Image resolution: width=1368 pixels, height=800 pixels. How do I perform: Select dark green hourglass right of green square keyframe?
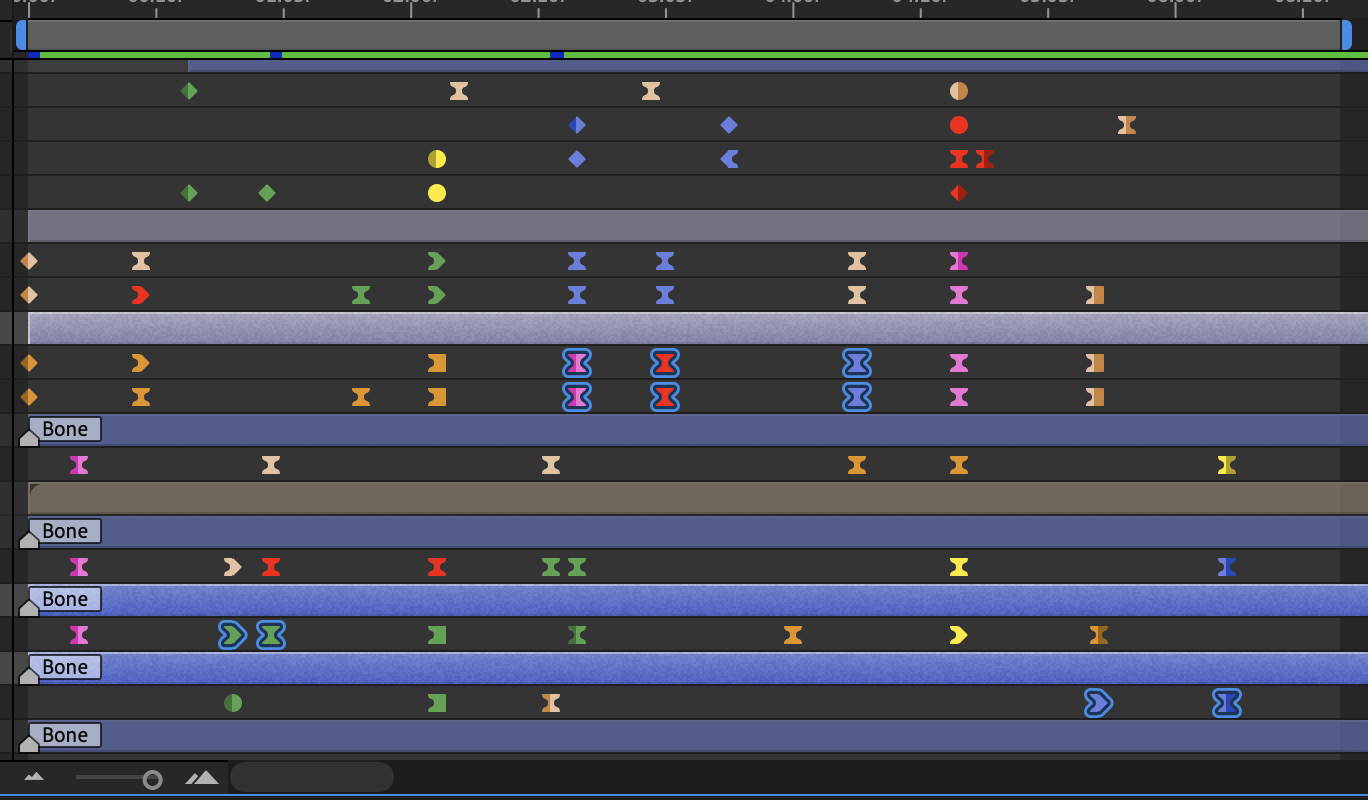577,635
